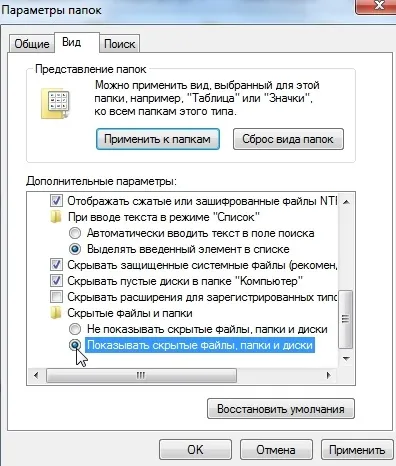The image size is (396, 466).
Task: Select Выделять введенный элемент в списке
Action: coord(75,249)
